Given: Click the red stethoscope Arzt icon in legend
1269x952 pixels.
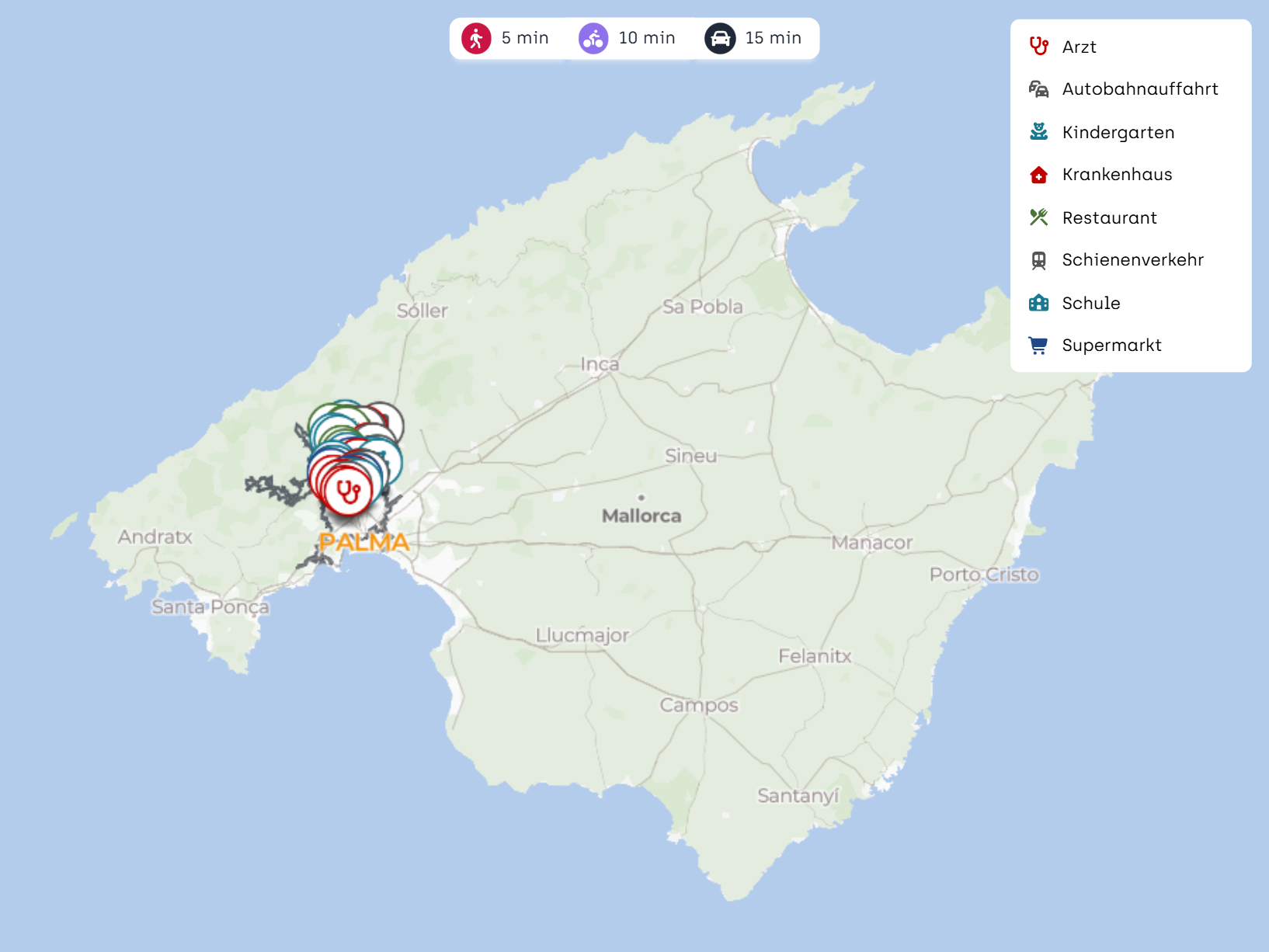Looking at the screenshot, I should pos(1038,47).
